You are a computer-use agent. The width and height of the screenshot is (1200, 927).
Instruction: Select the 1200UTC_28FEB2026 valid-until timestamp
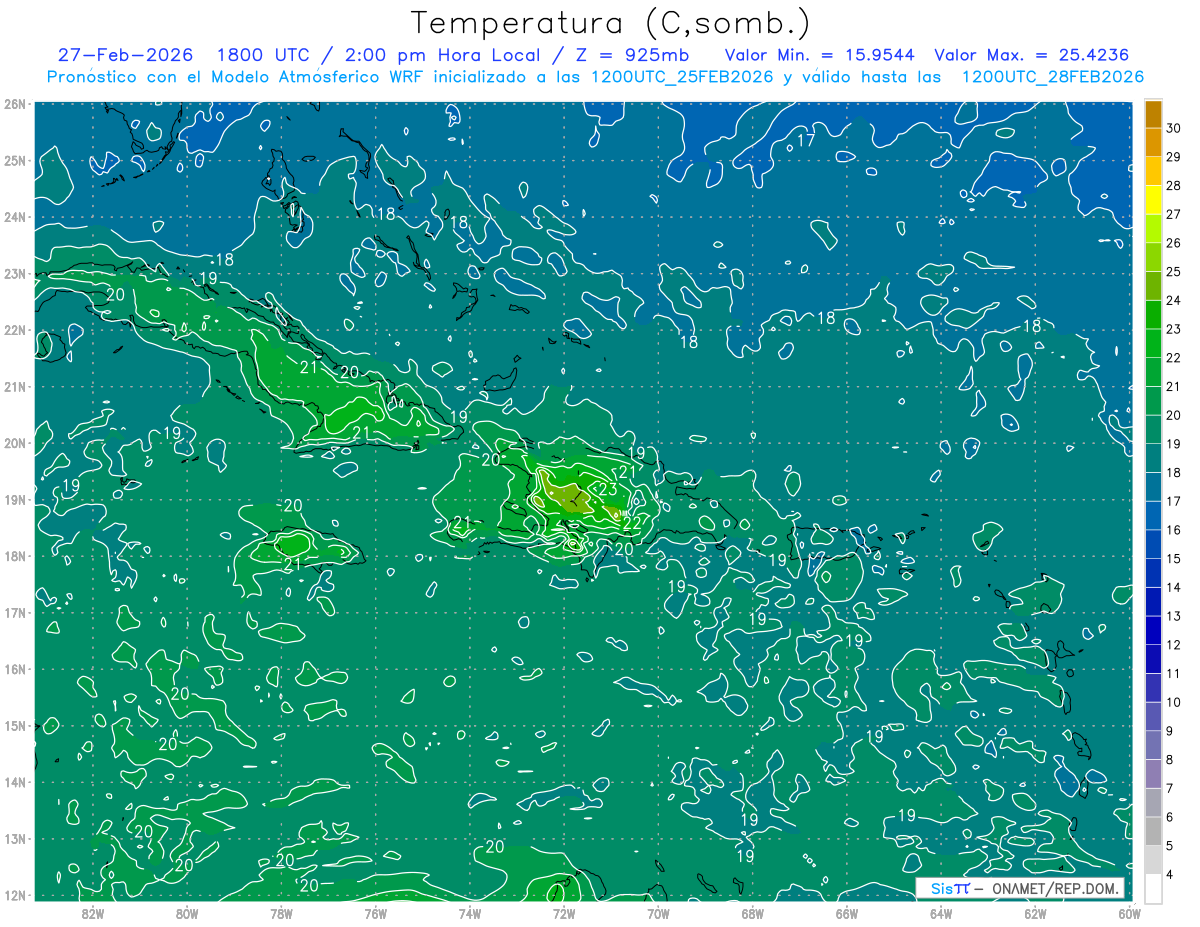pos(1053,77)
